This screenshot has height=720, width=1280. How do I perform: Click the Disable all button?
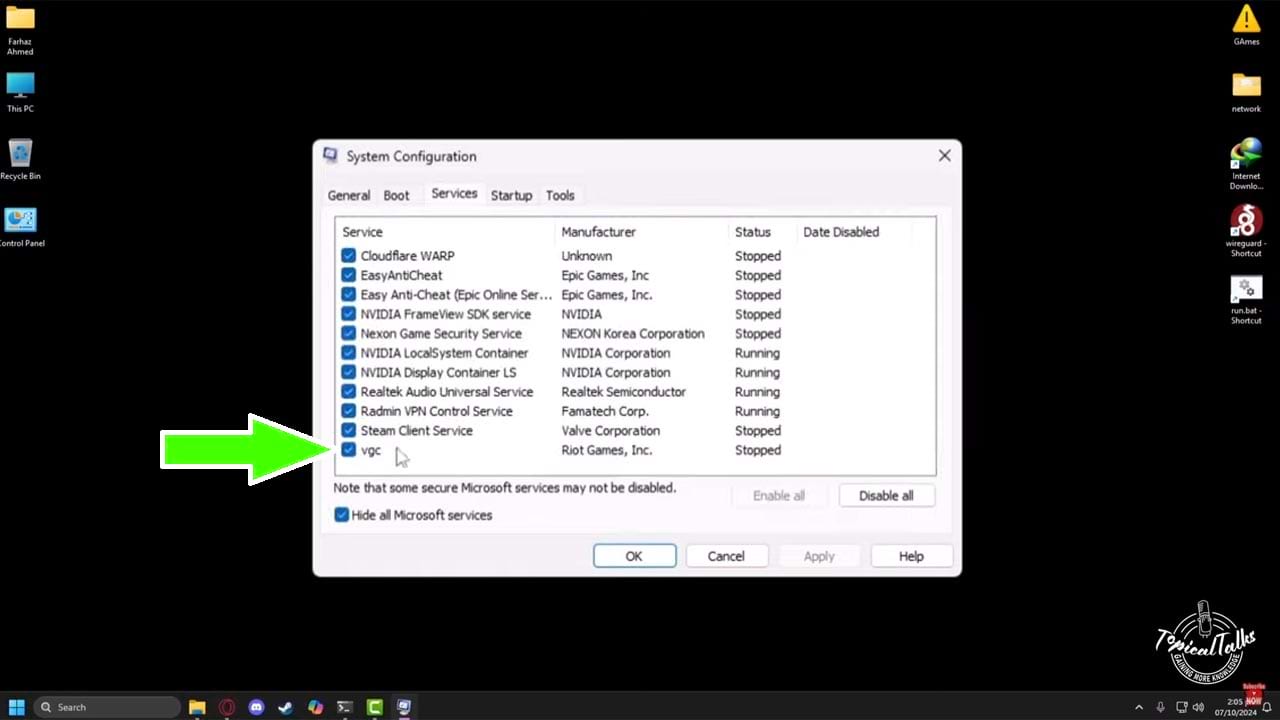pyautogui.click(x=885, y=496)
